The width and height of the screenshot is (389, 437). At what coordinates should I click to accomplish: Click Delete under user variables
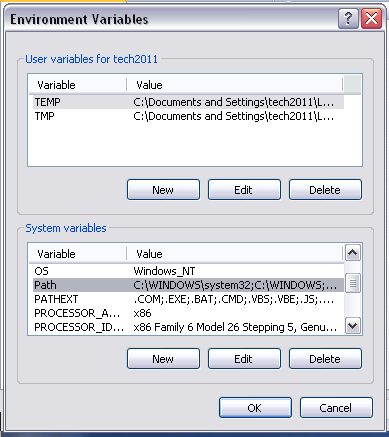(x=325, y=190)
